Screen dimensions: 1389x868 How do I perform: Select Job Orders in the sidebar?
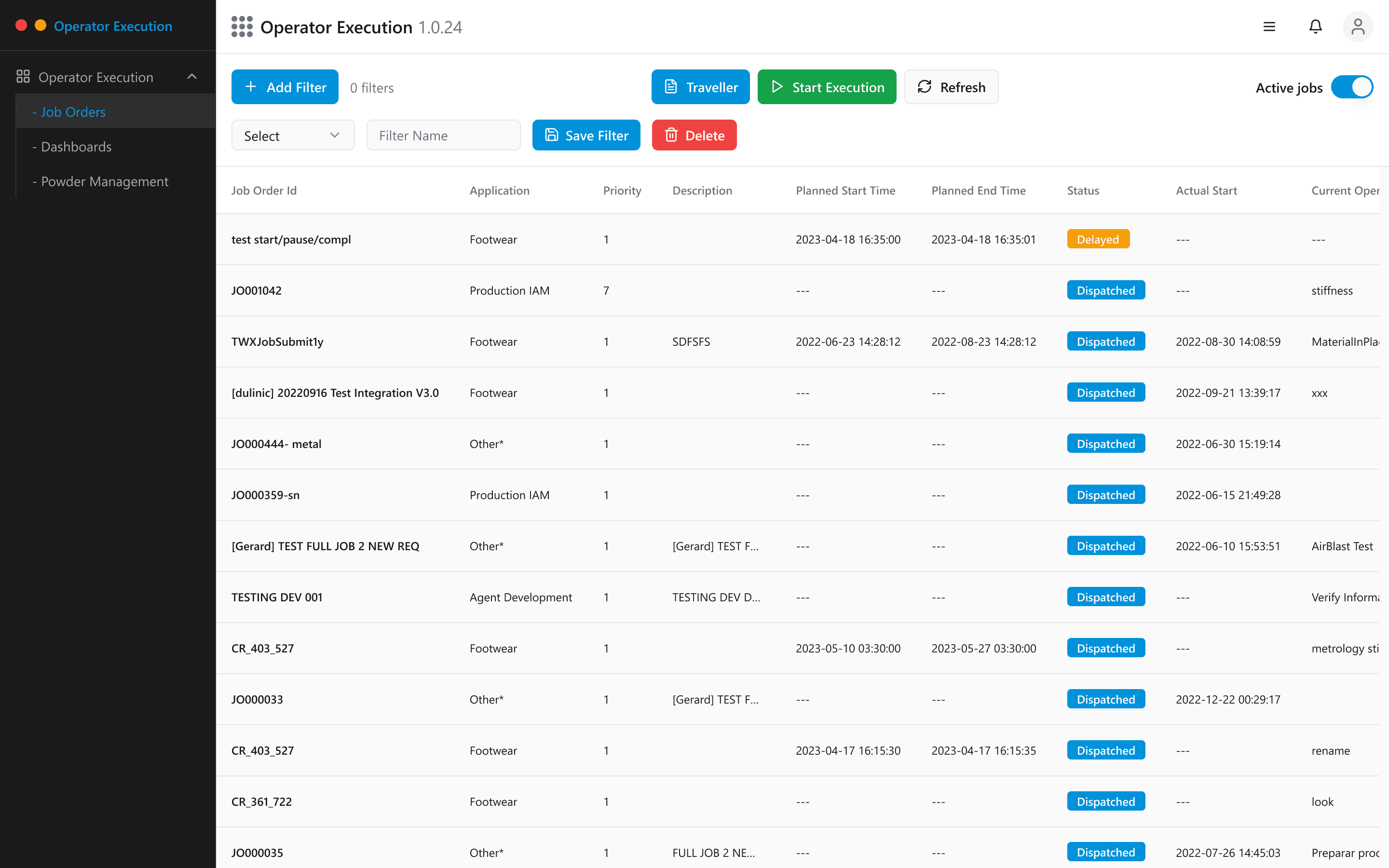73,112
